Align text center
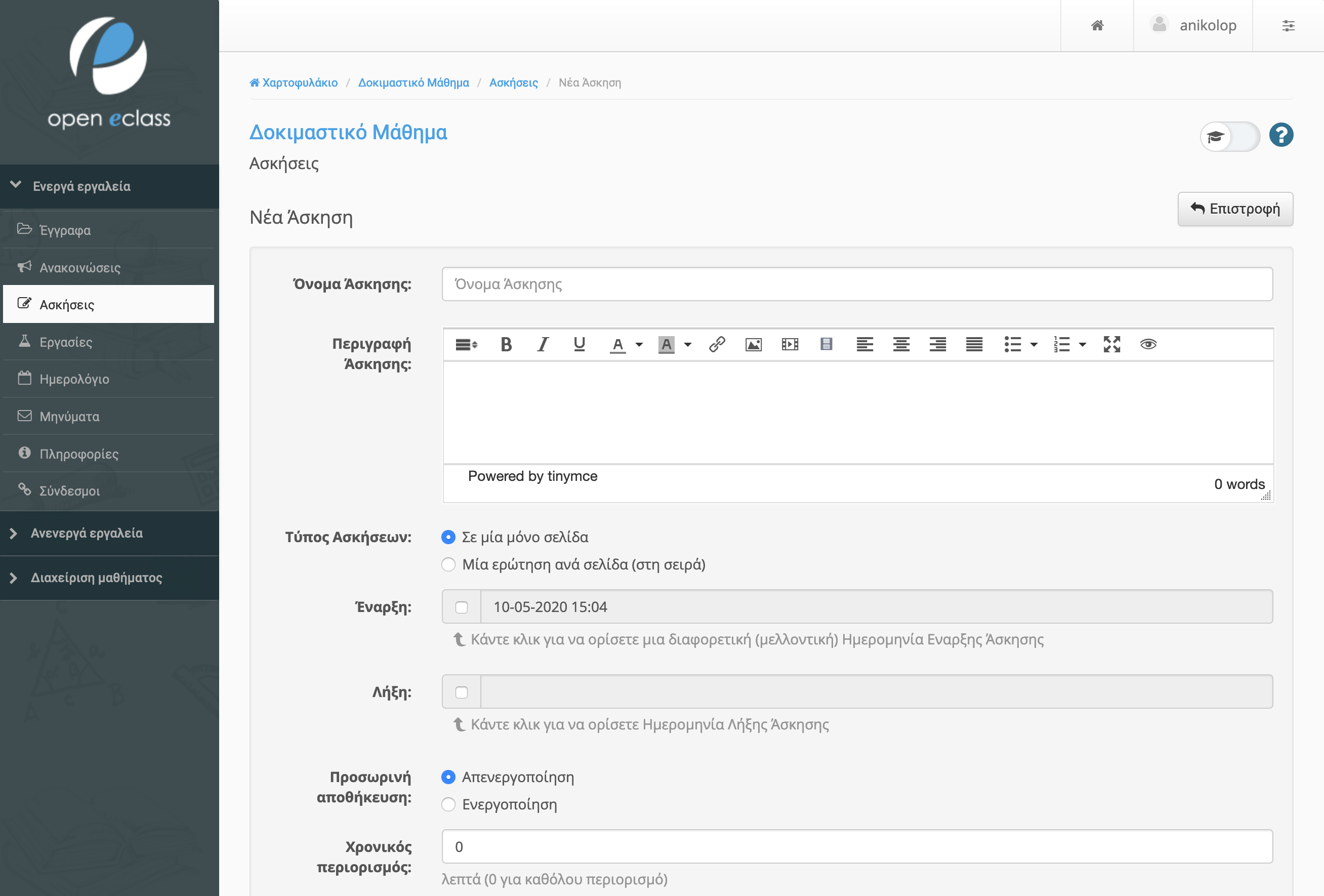The width and height of the screenshot is (1324, 896). click(901, 344)
